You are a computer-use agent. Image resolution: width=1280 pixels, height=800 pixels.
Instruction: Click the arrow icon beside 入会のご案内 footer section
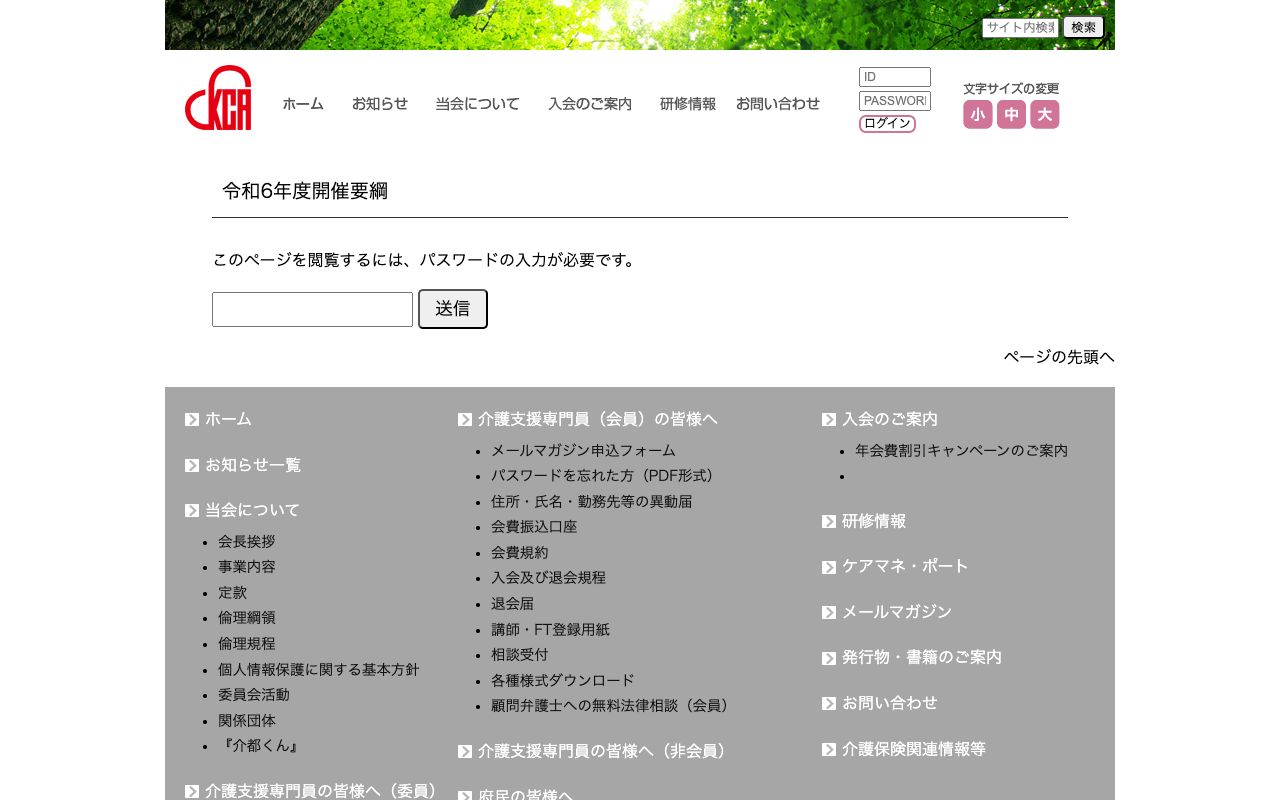(x=829, y=419)
